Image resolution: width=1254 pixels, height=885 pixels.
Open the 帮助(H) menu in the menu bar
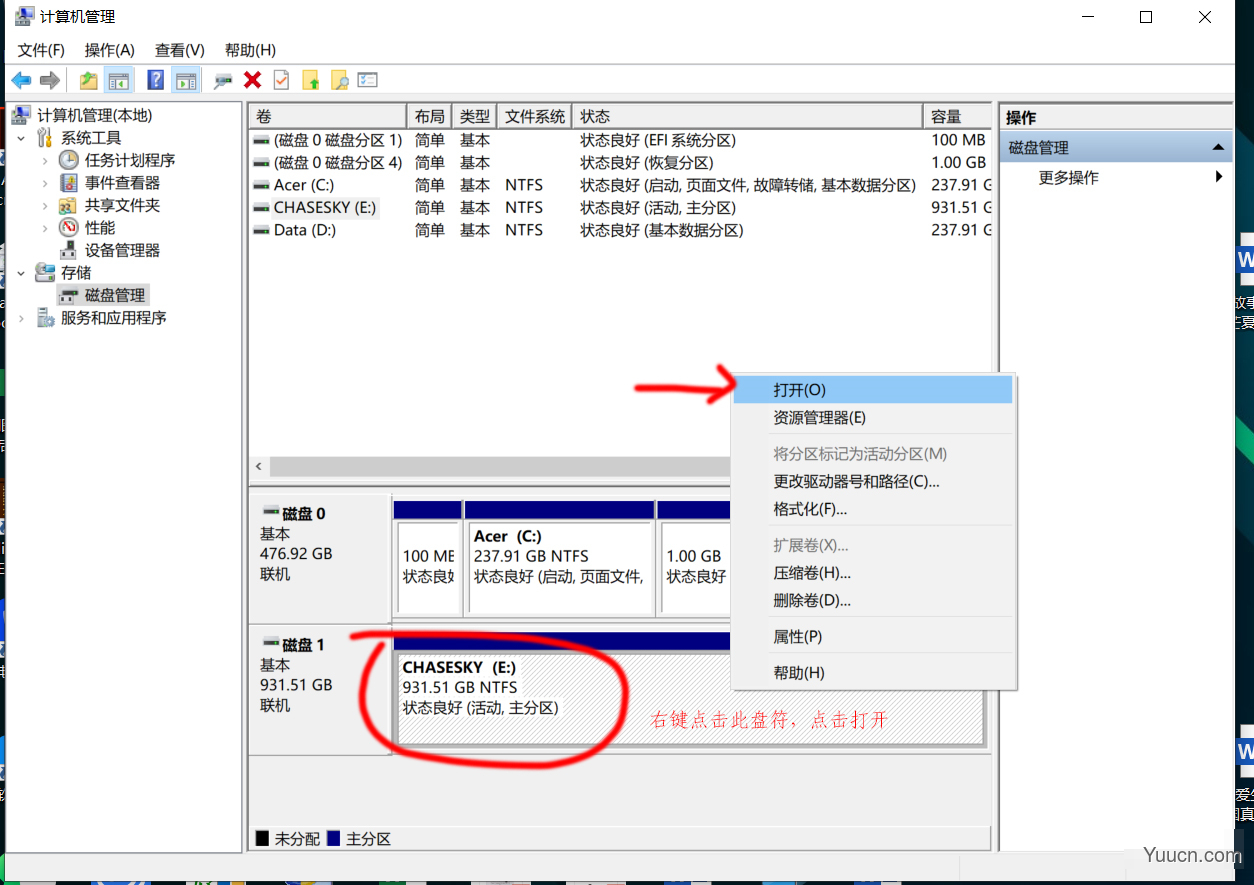tap(250, 50)
